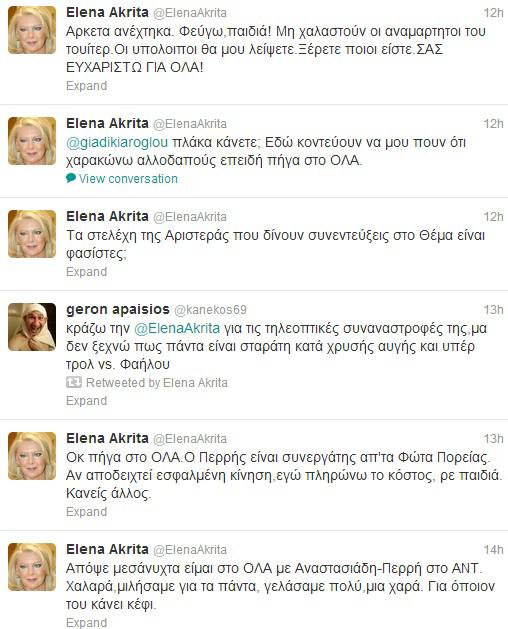This screenshot has height=629, width=508.
Task: Open geron apaisios profile picture
Action: [32, 327]
